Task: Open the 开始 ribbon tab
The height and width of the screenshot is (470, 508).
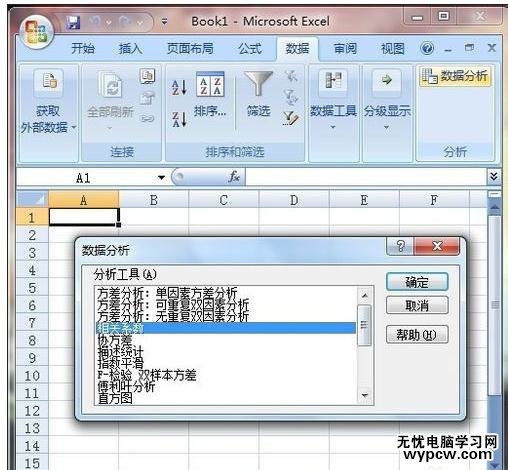Action: click(83, 49)
